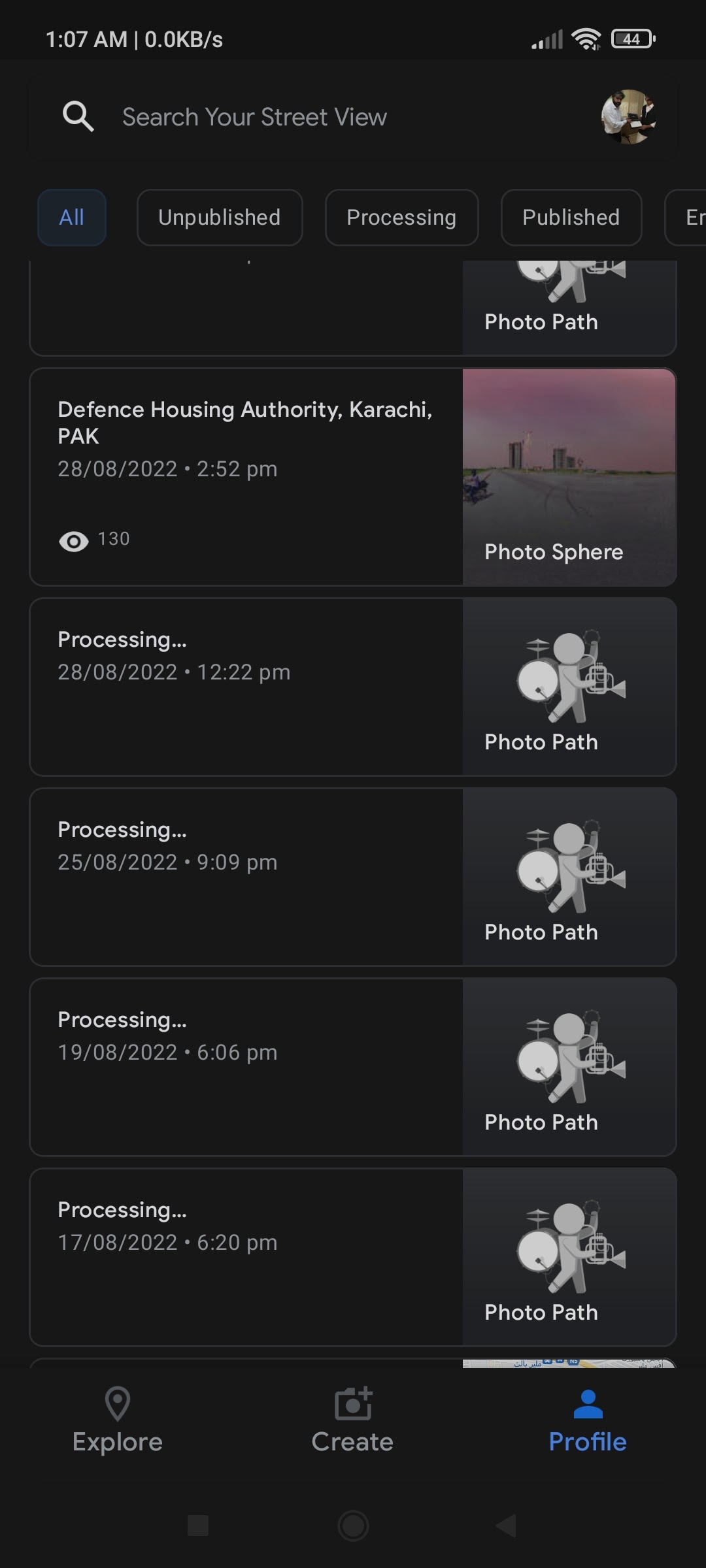Select the All filter chip
This screenshot has height=1568, width=706.
[x=72, y=218]
